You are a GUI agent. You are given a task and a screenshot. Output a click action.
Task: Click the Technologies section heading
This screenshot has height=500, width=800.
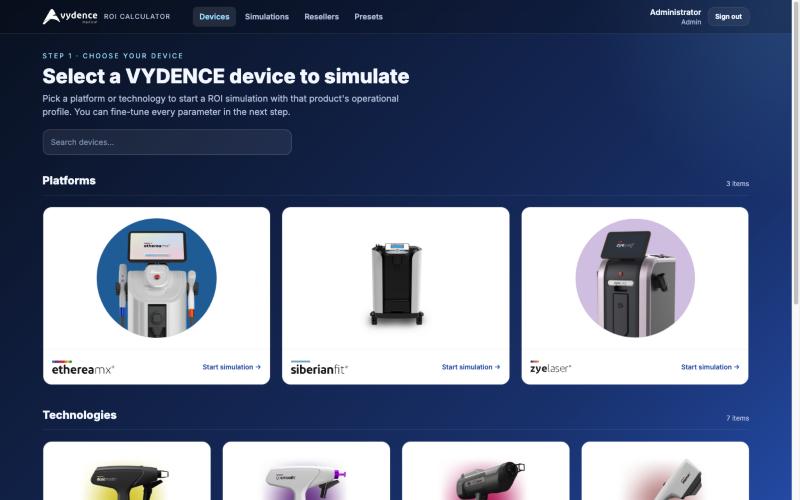[x=80, y=415]
